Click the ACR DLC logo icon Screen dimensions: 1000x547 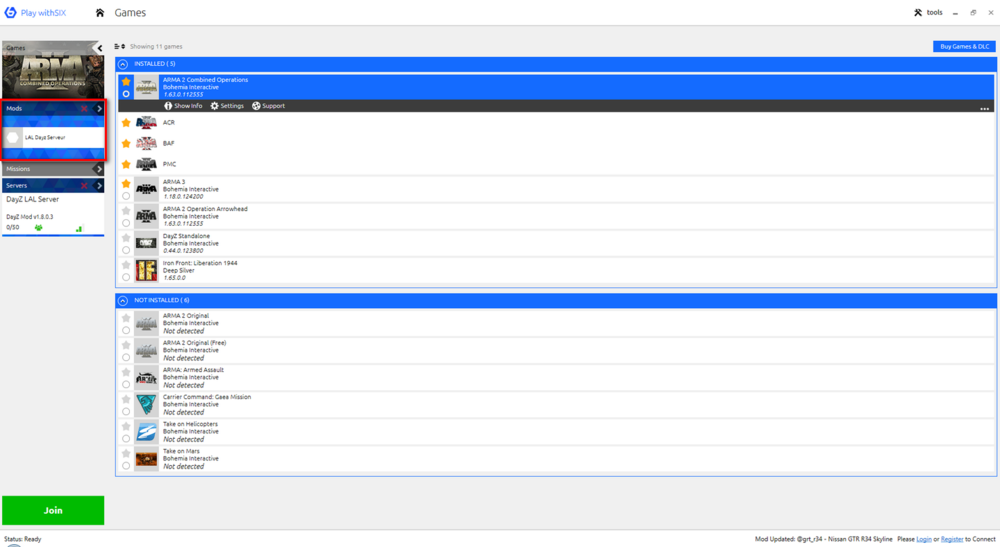tap(146, 122)
